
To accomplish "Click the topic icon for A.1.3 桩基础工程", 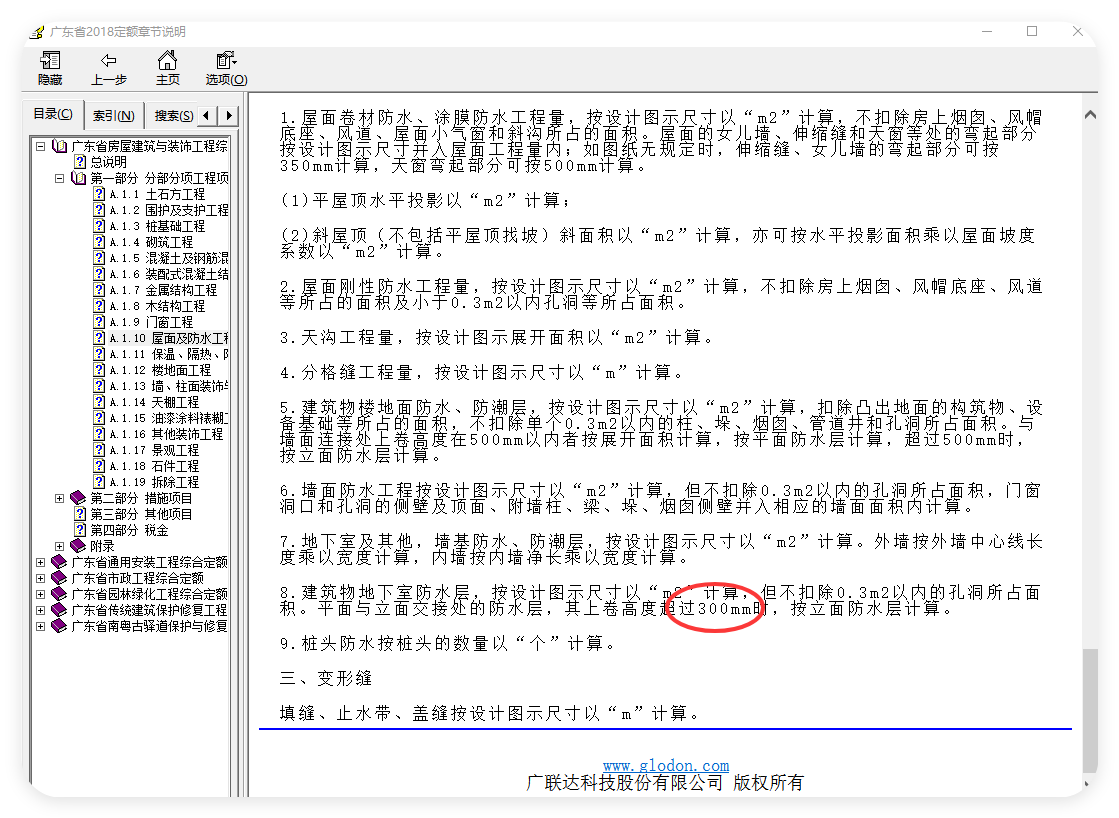I will pyautogui.click(x=99, y=226).
